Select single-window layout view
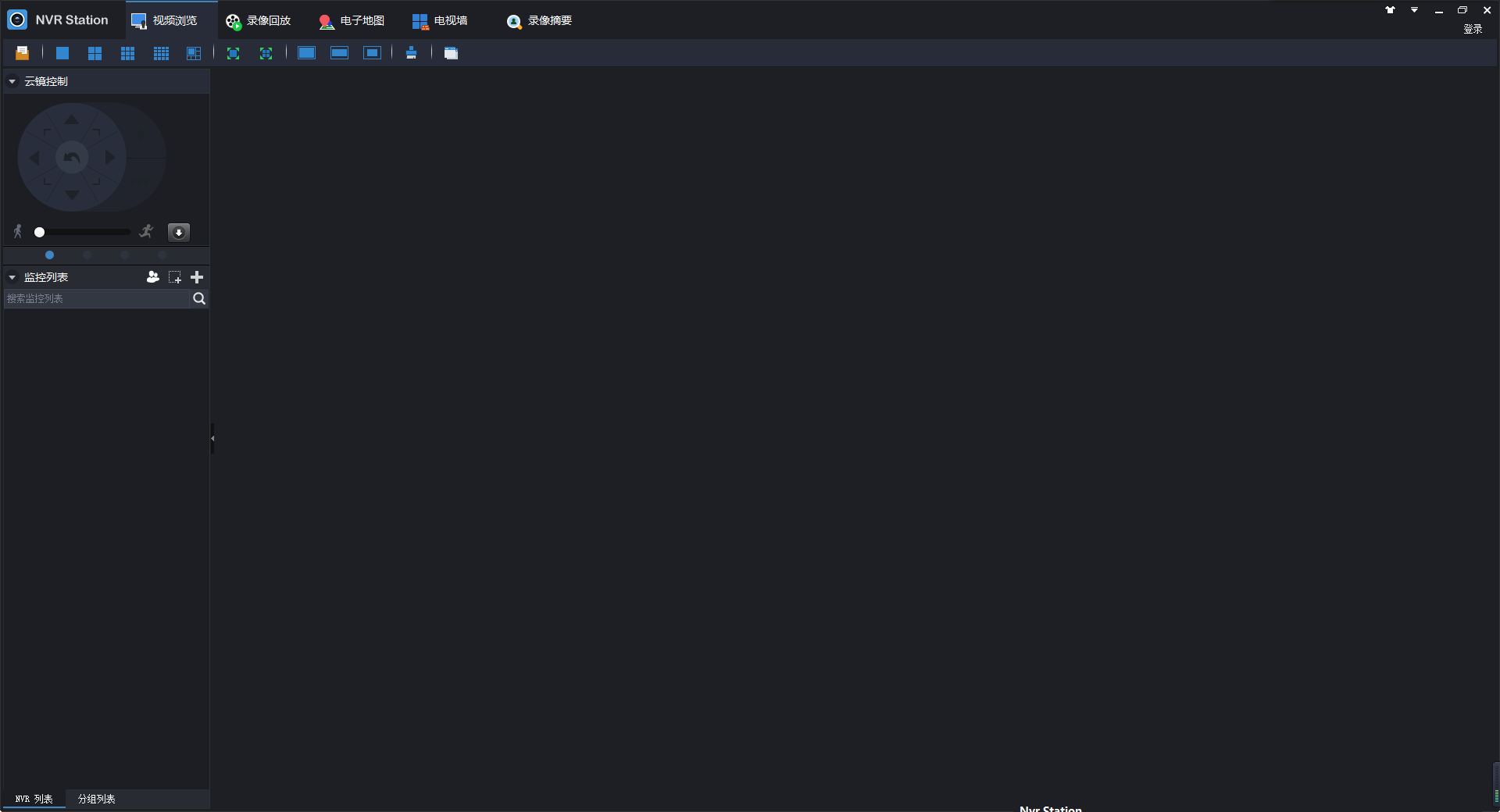The width and height of the screenshot is (1500, 812). tap(62, 53)
